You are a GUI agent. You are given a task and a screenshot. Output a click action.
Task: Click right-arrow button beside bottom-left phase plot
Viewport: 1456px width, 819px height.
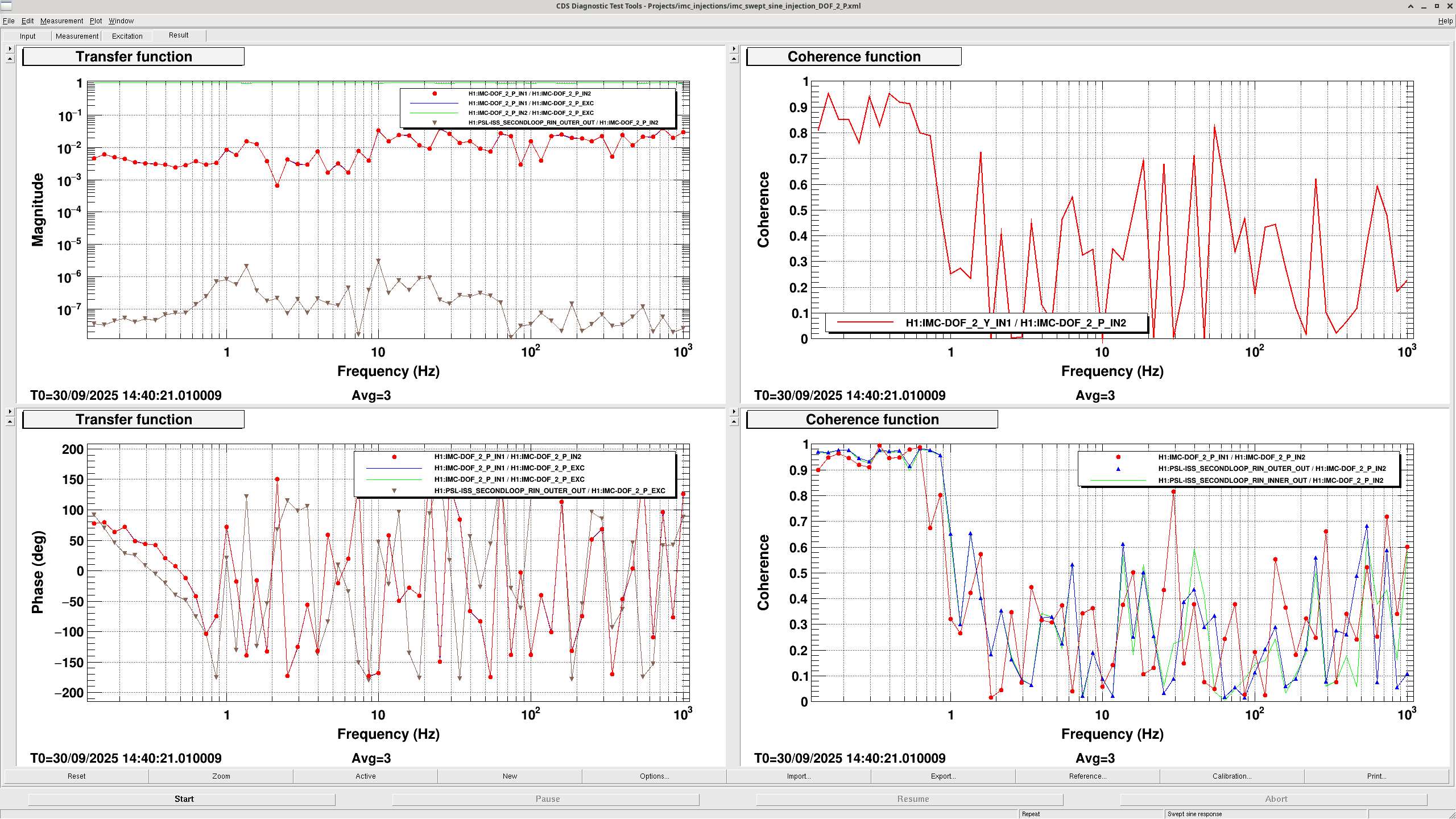10,411
